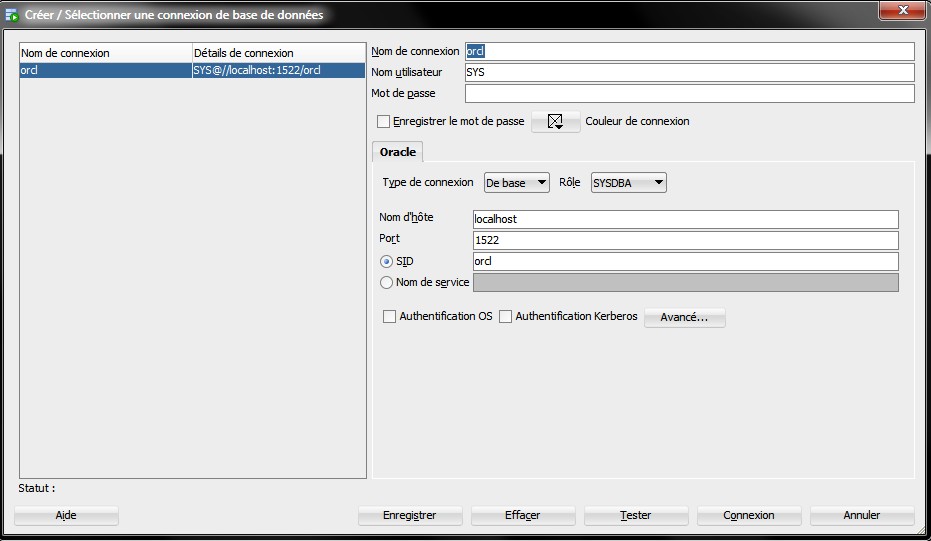This screenshot has width=931, height=541.
Task: Select the SID radio button
Action: pos(387,261)
